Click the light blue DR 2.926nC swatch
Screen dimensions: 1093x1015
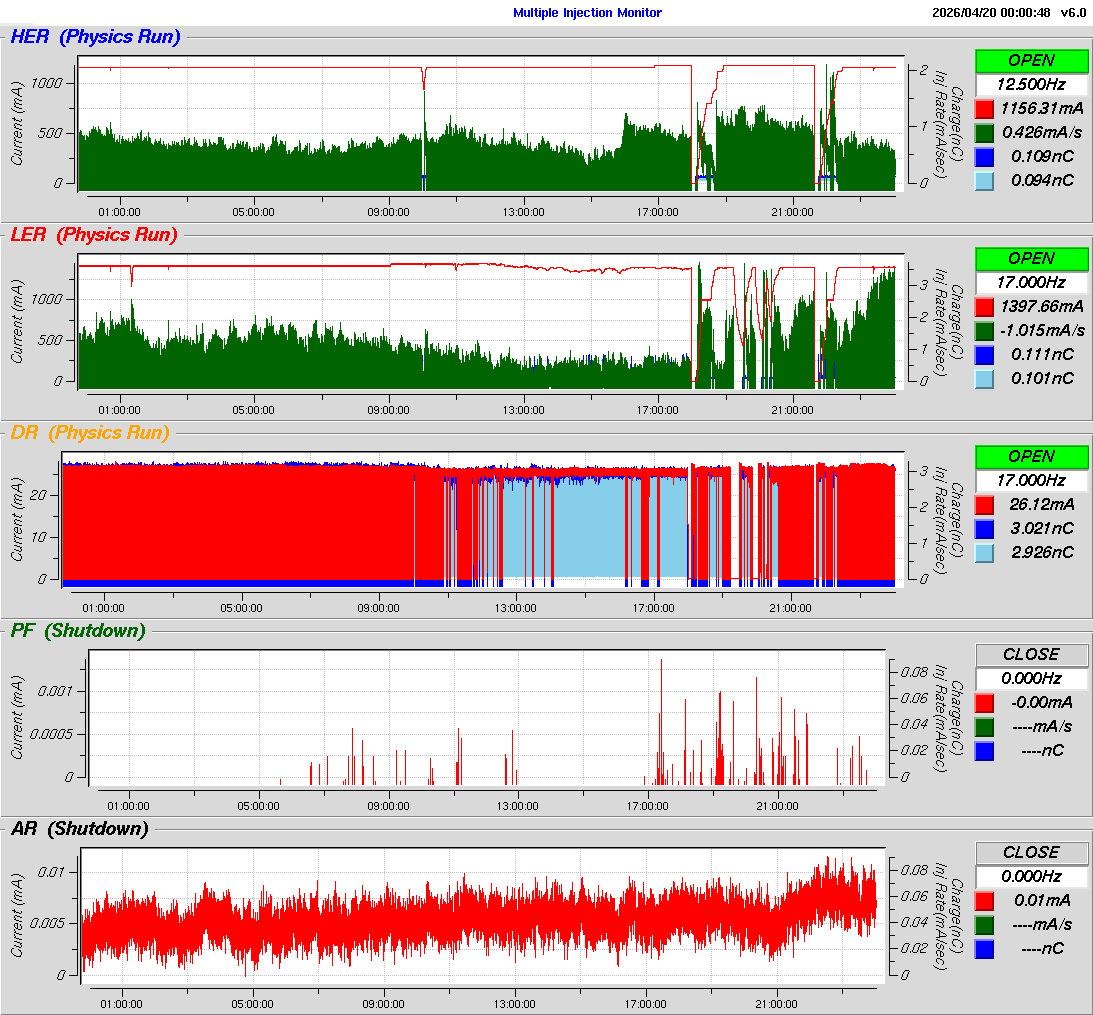(984, 552)
